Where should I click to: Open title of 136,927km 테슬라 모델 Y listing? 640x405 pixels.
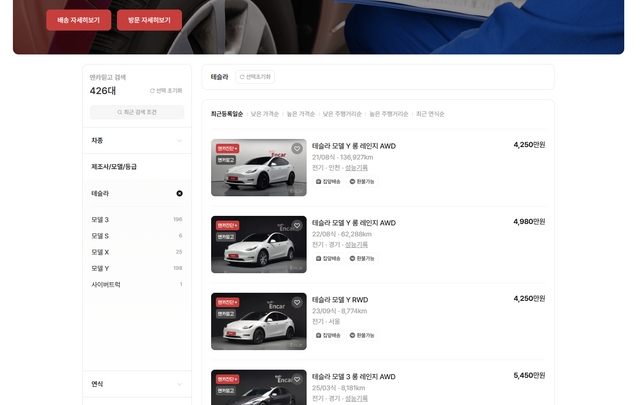(x=354, y=146)
